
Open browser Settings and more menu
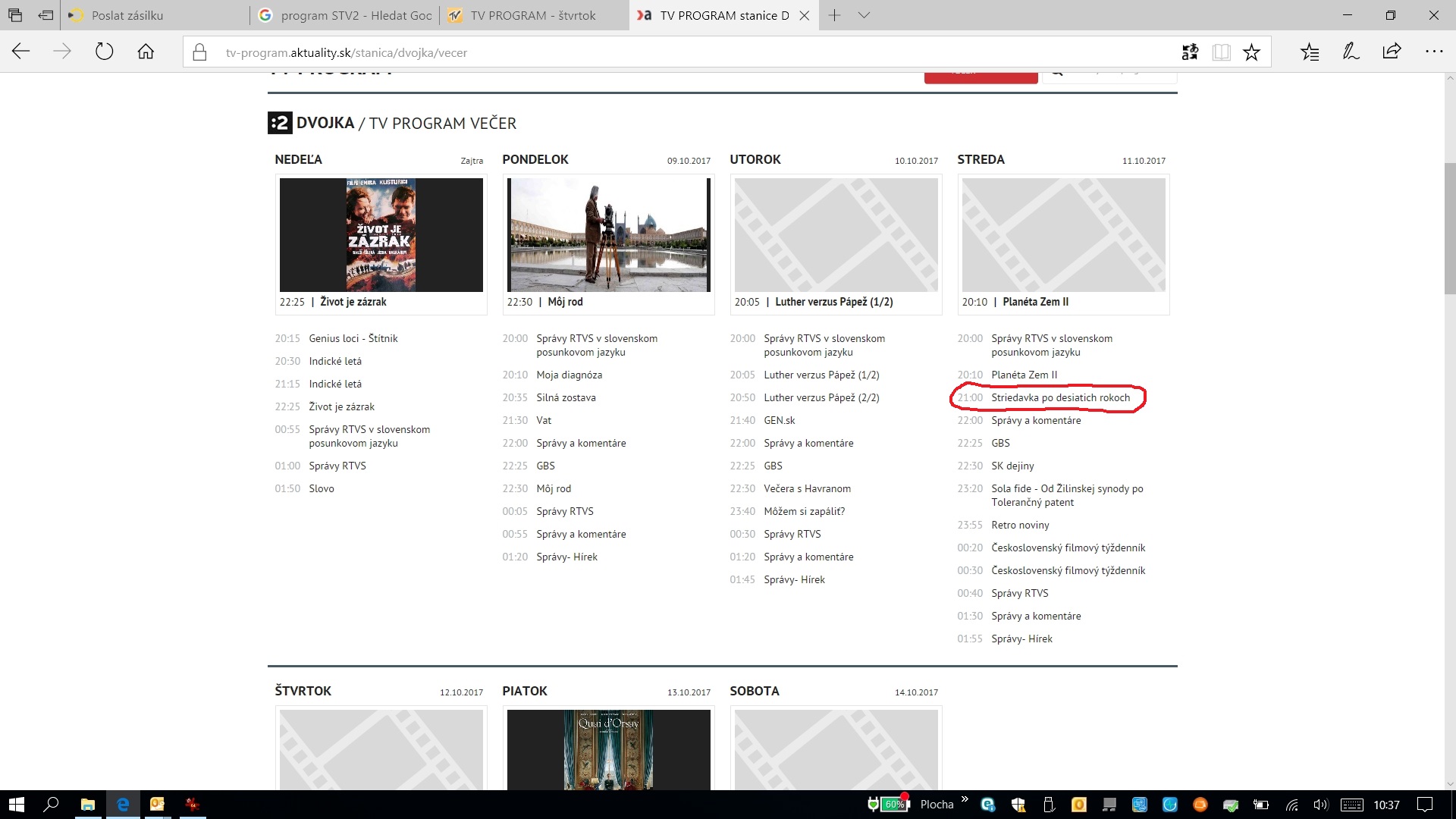coord(1433,52)
